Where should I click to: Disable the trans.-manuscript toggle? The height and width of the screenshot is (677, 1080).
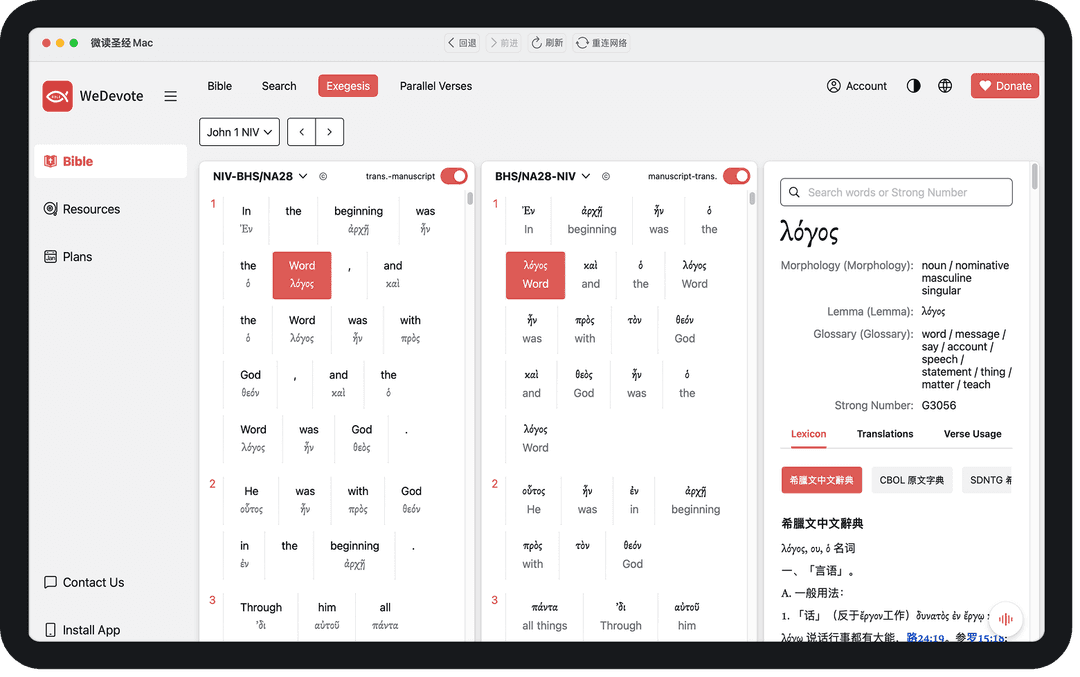tap(453, 176)
